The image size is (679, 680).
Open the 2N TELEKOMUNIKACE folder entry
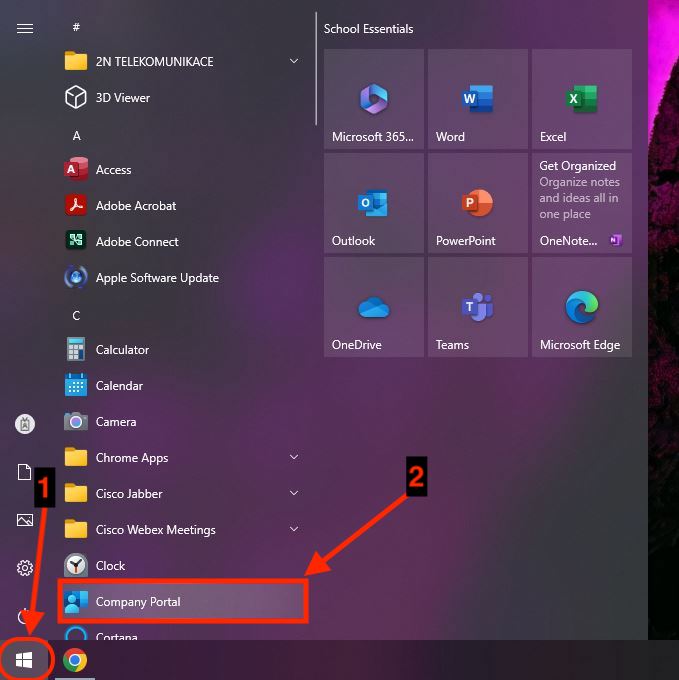click(182, 61)
